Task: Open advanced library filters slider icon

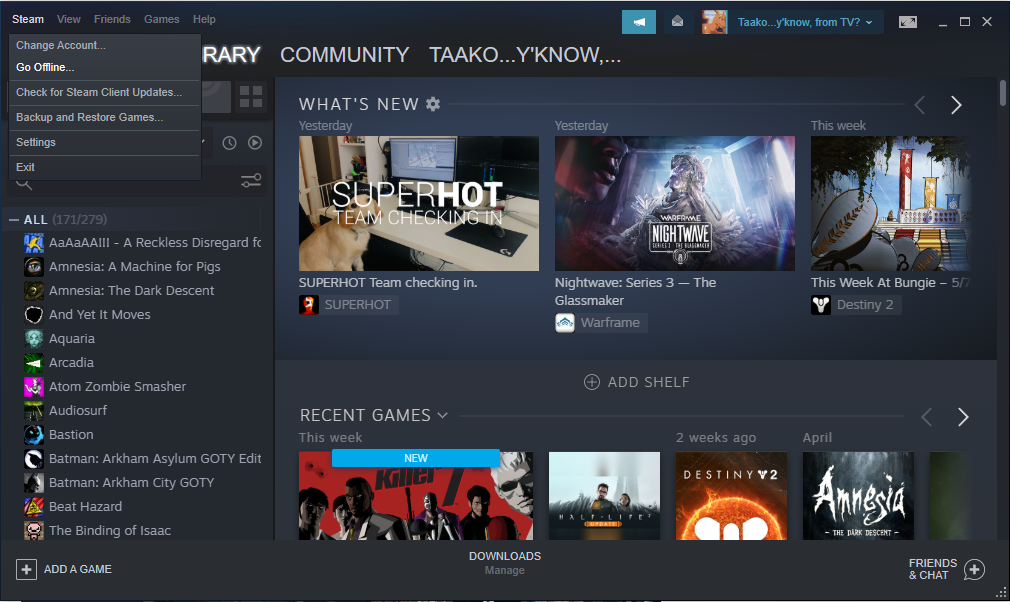Action: (x=251, y=181)
